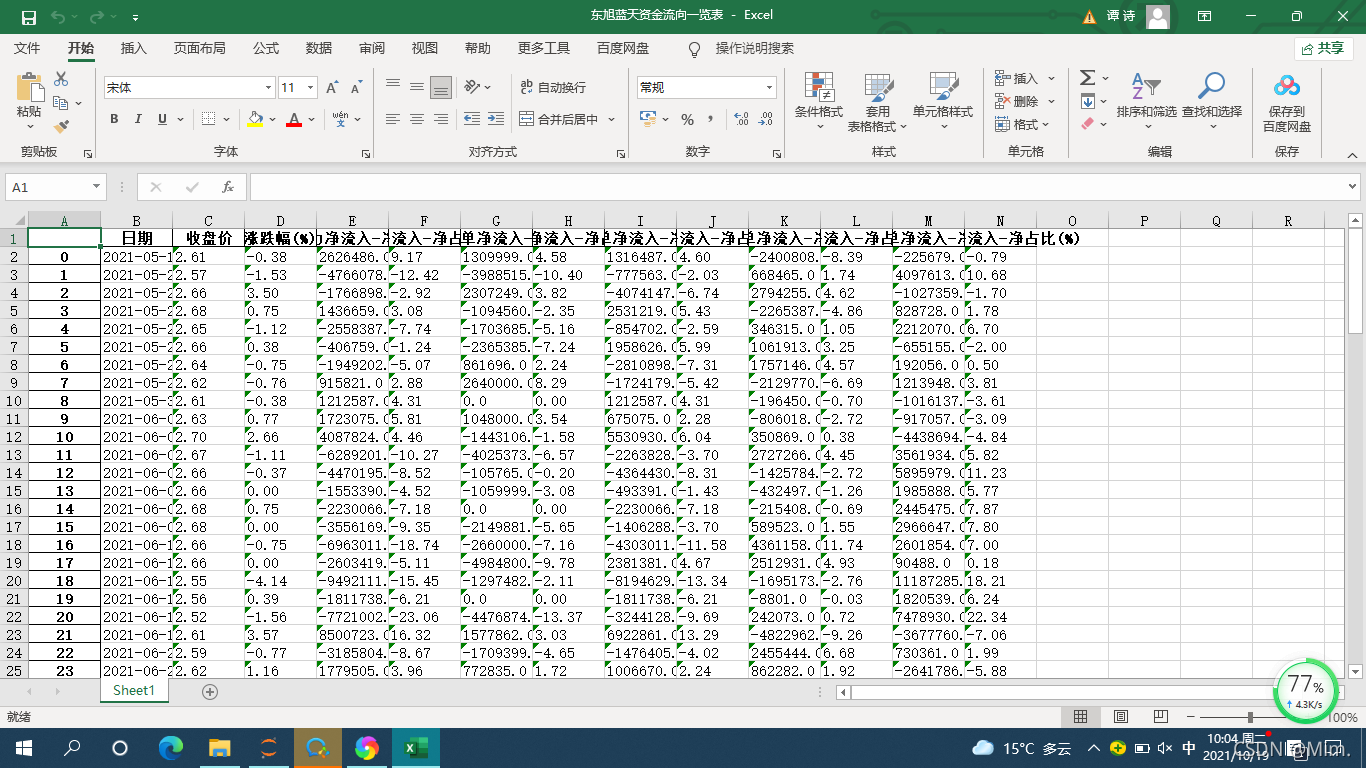Click the Cut scissors icon

tap(61, 79)
